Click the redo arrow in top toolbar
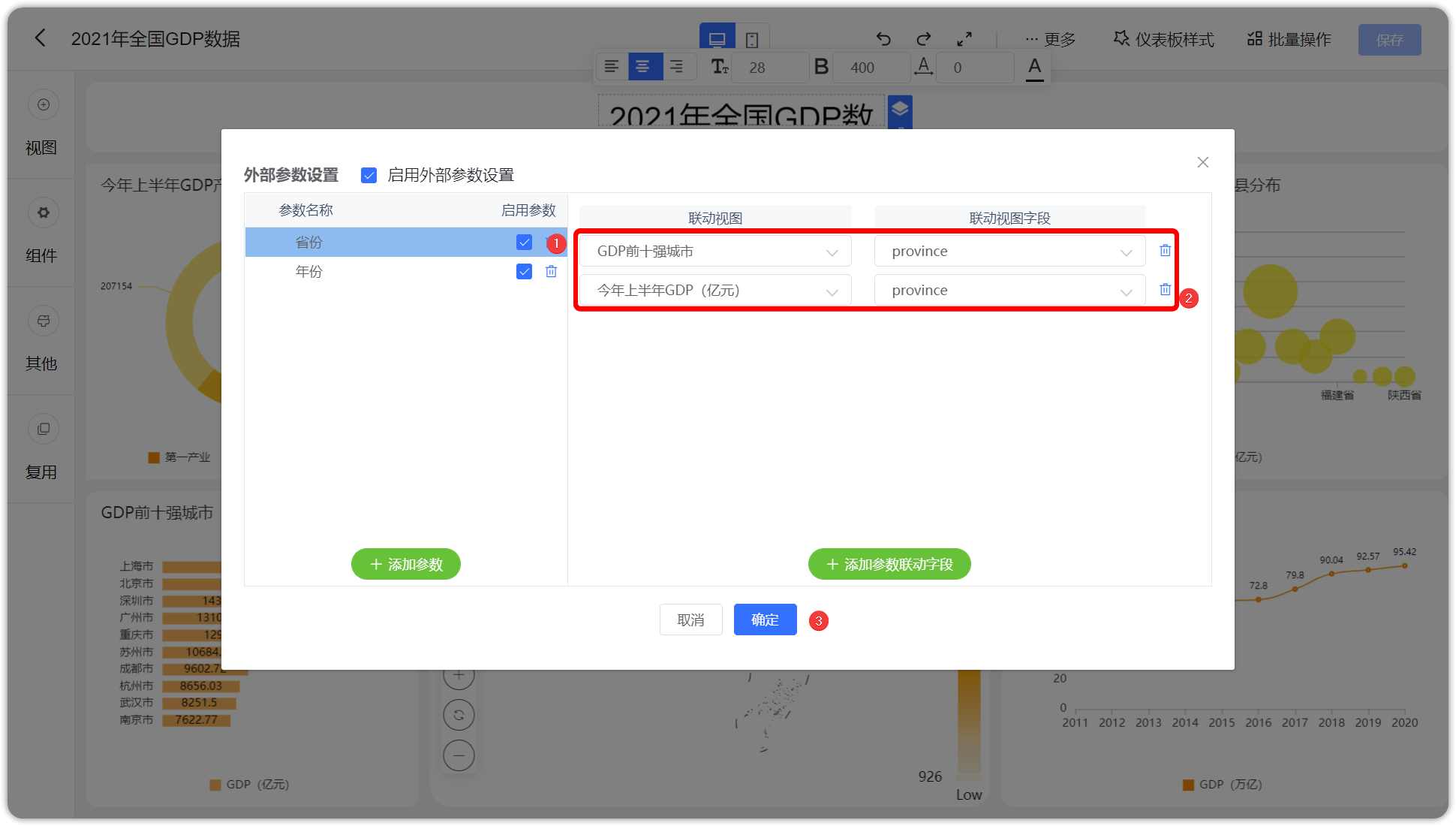Image resolution: width=1456 pixels, height=826 pixels. 924,39
